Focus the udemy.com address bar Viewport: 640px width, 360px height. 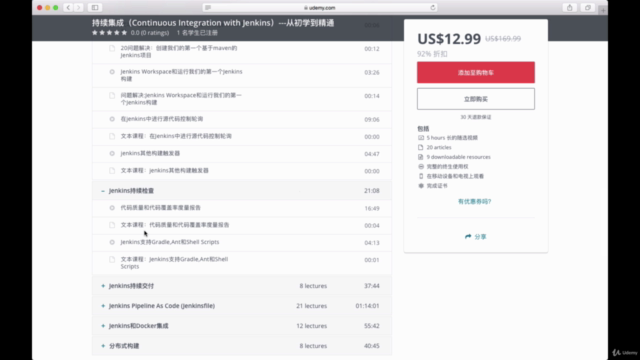320,7
